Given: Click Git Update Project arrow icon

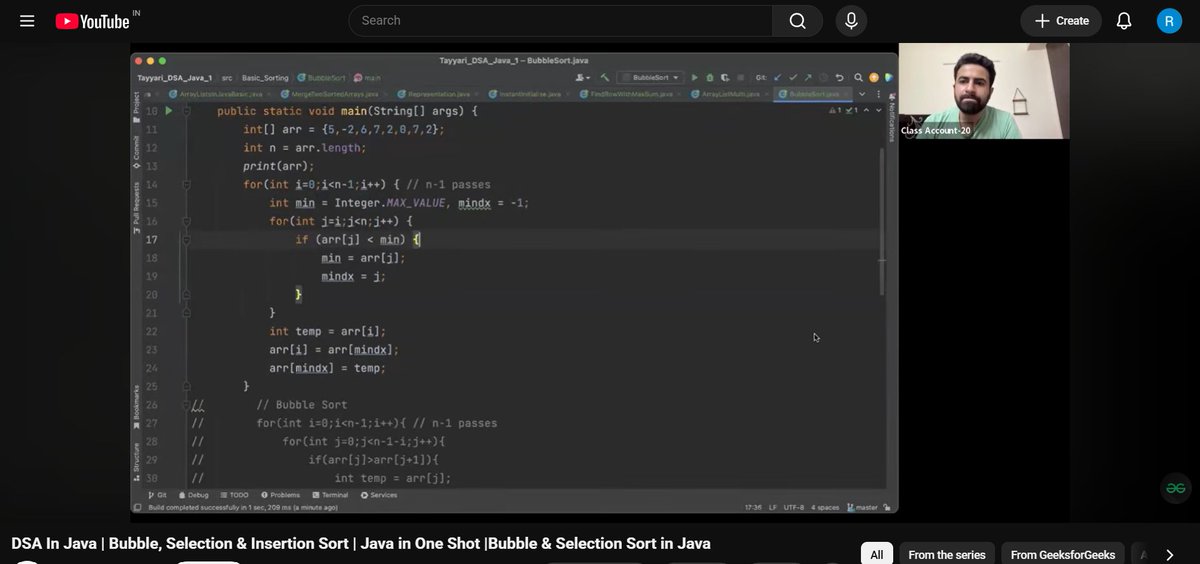Looking at the screenshot, I should click(777, 77).
